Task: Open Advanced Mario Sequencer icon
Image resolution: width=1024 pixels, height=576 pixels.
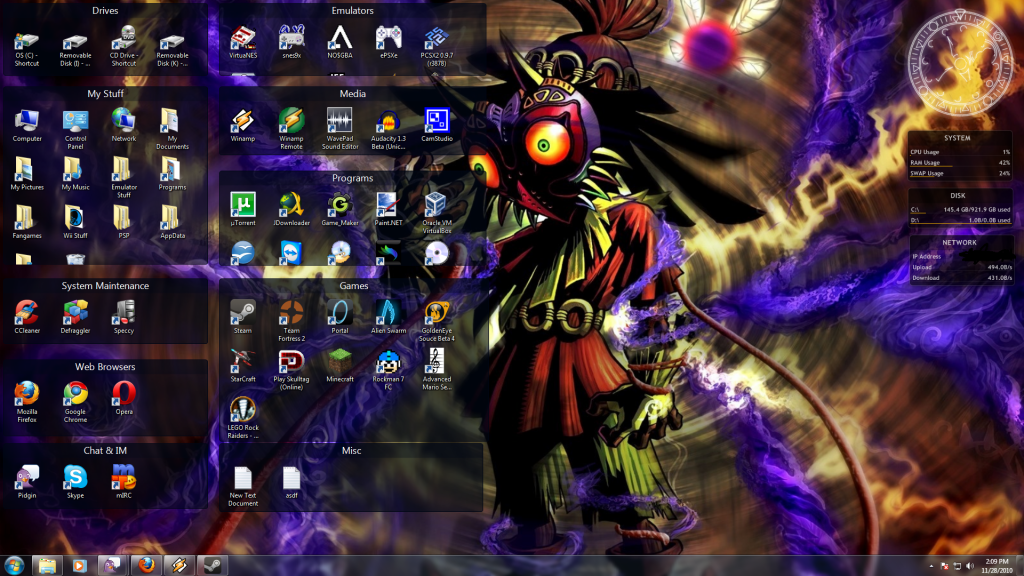Action: [x=437, y=369]
